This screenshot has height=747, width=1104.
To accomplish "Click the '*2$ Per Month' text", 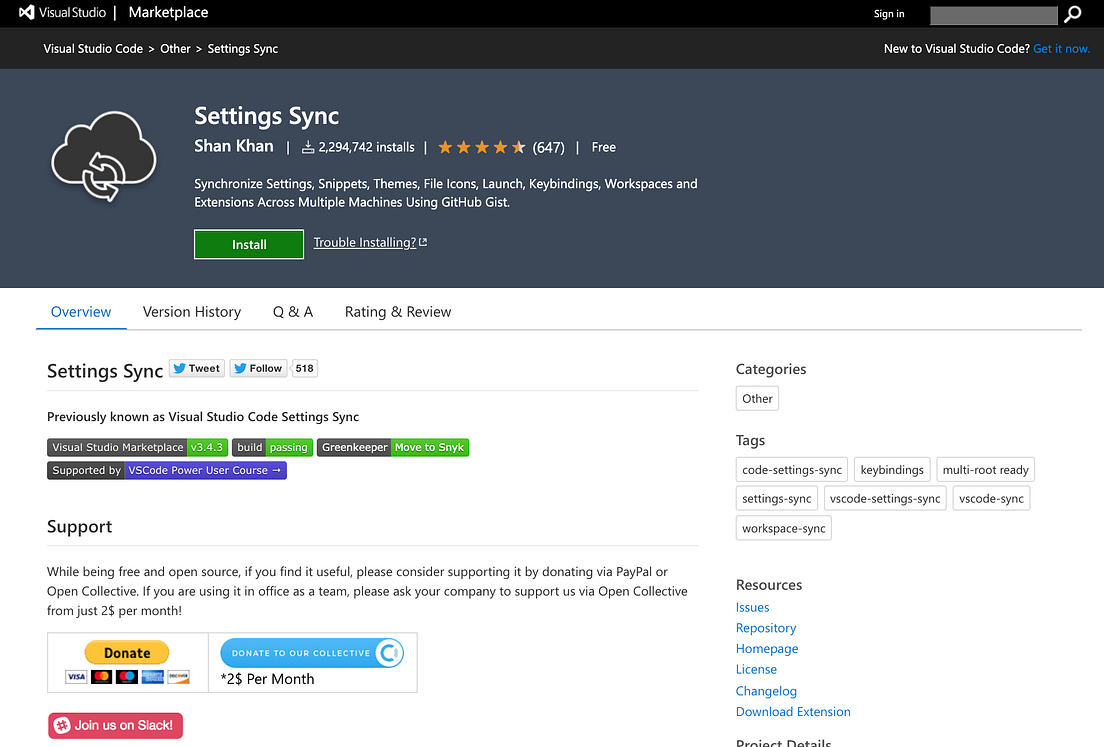I will pyautogui.click(x=268, y=679).
